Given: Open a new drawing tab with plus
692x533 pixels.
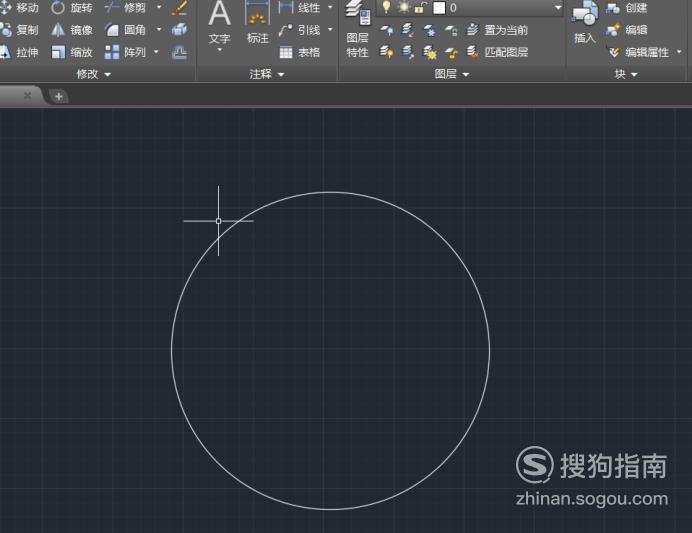Looking at the screenshot, I should tap(59, 96).
